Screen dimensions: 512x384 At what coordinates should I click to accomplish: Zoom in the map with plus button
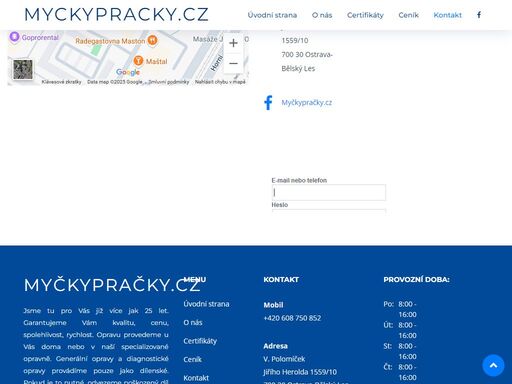coord(233,43)
